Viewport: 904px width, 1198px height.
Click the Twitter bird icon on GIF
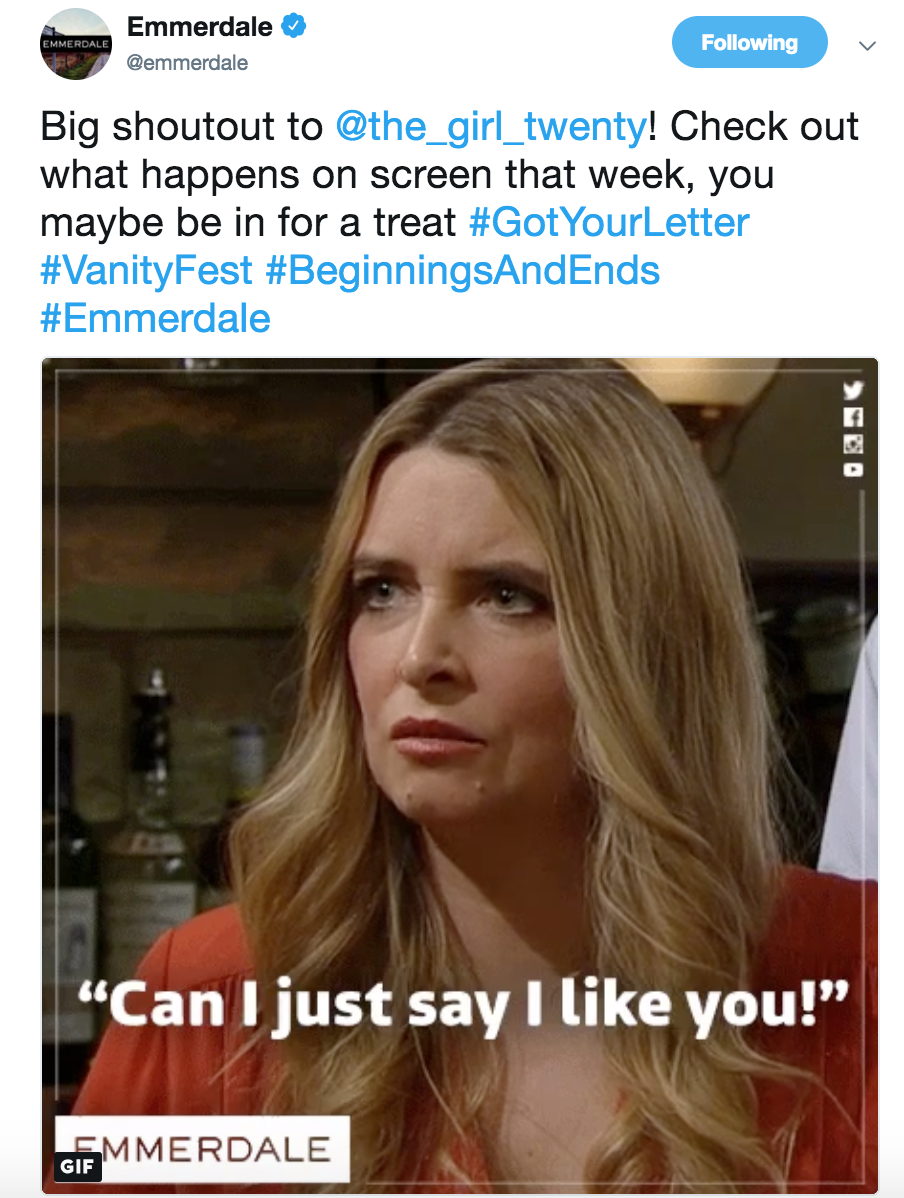(853, 390)
